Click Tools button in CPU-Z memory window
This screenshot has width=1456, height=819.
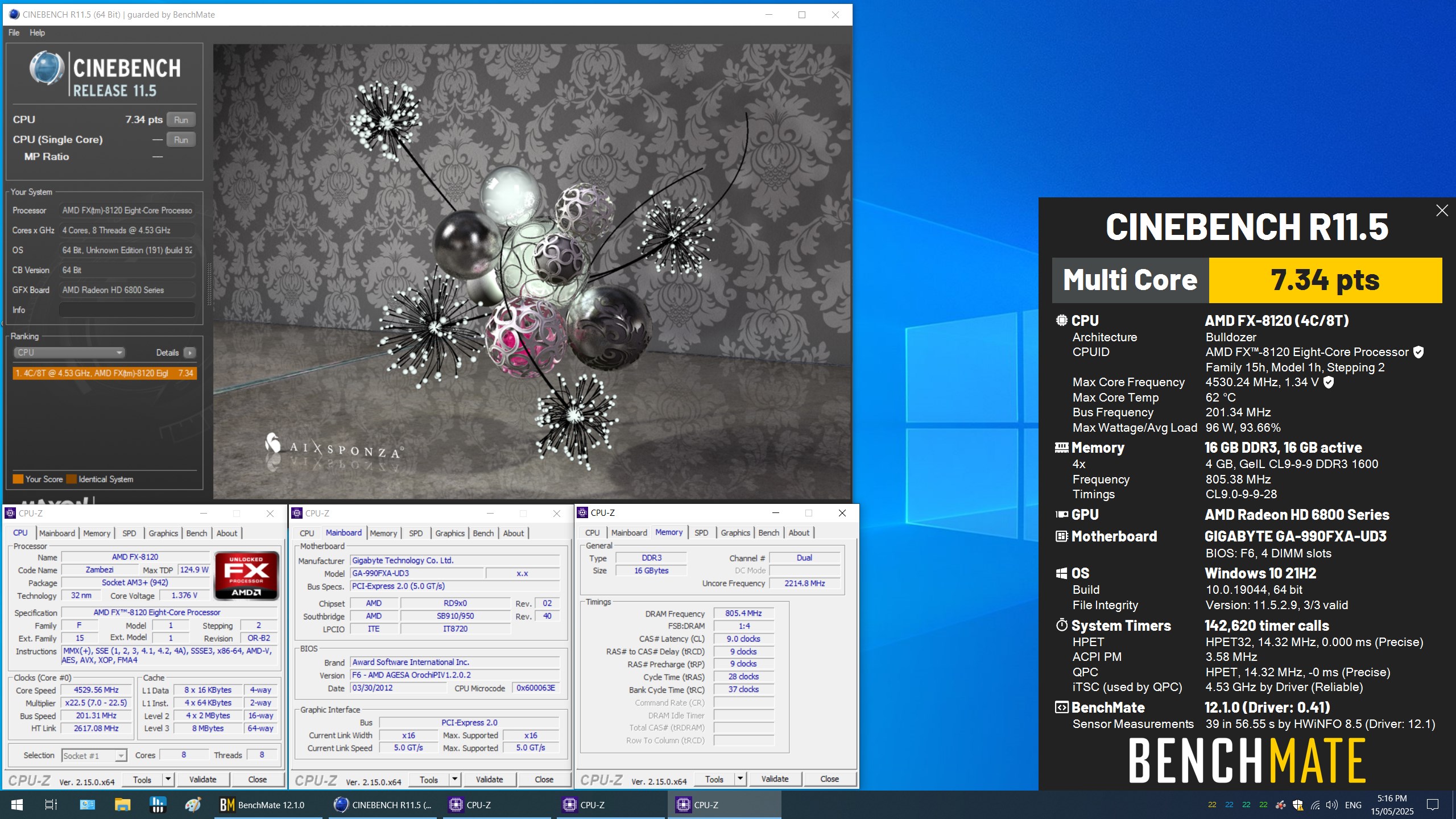(714, 779)
